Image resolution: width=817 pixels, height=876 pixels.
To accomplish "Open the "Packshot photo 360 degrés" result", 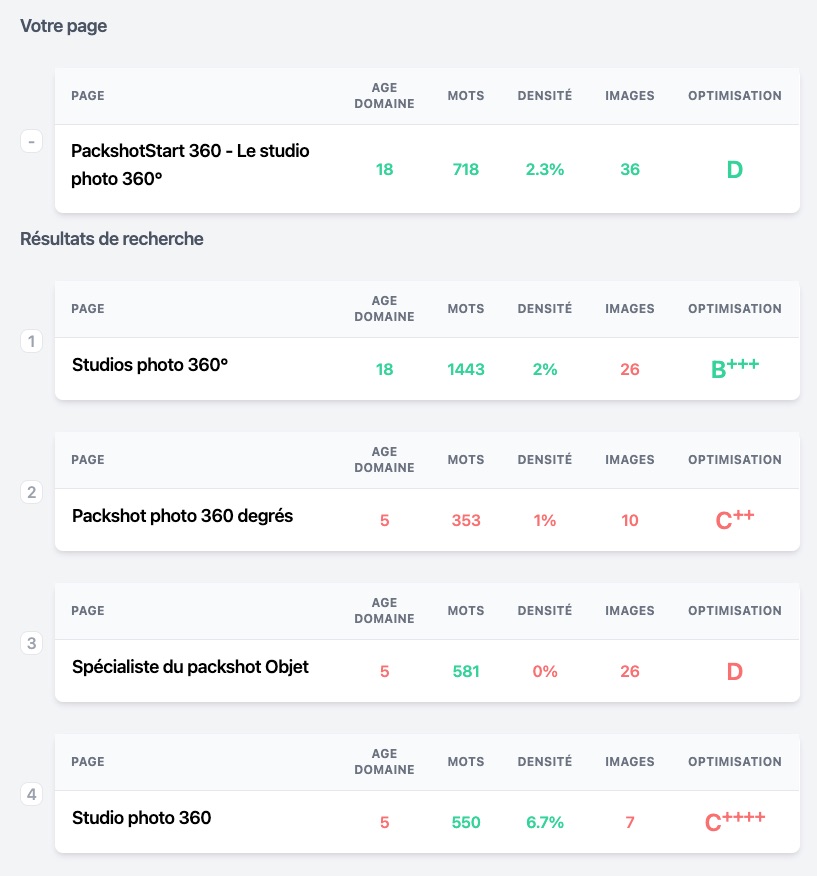I will (182, 517).
